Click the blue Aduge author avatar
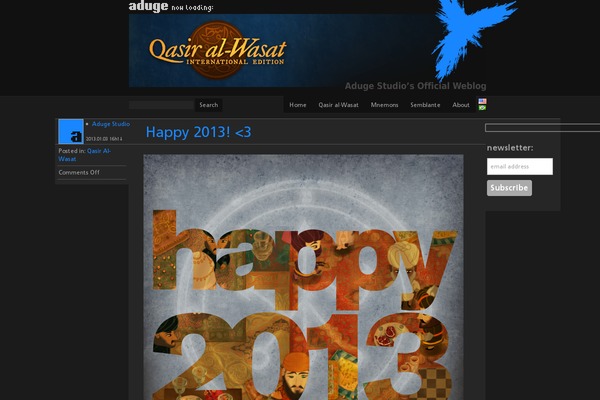 pyautogui.click(x=71, y=131)
